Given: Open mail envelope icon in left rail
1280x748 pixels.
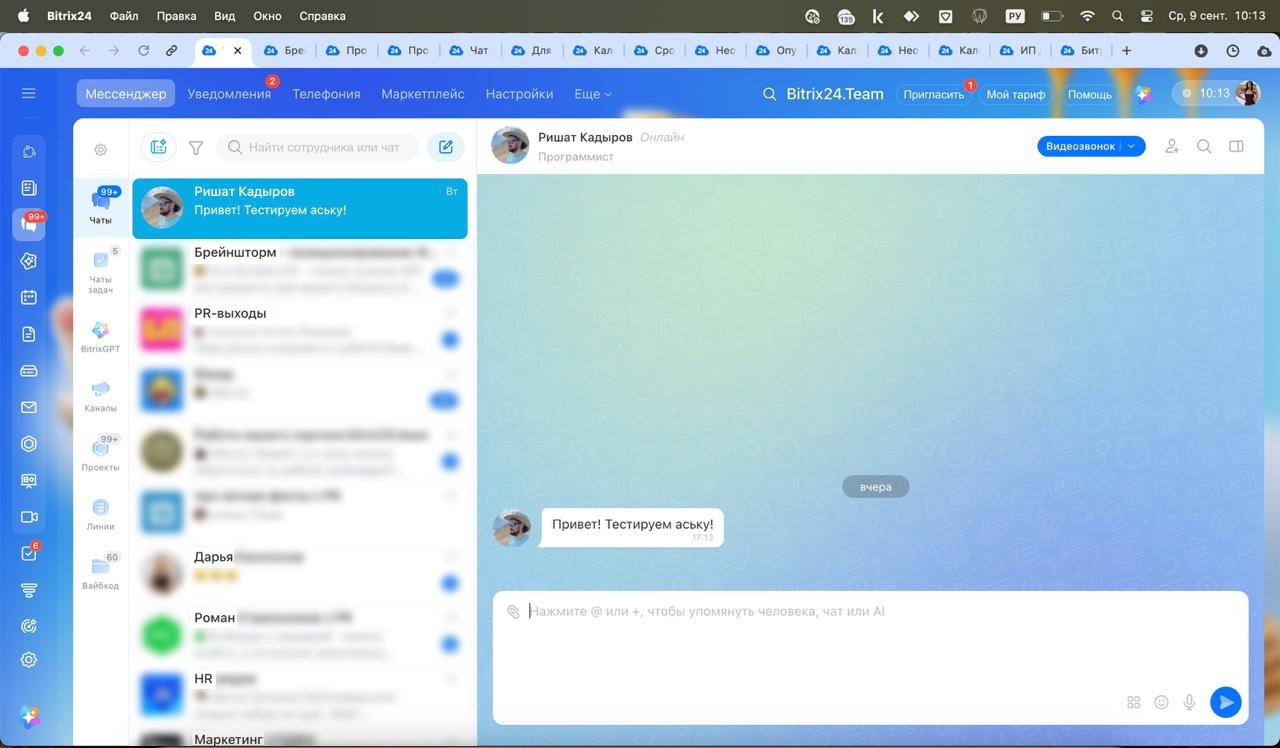Looking at the screenshot, I should (x=29, y=407).
